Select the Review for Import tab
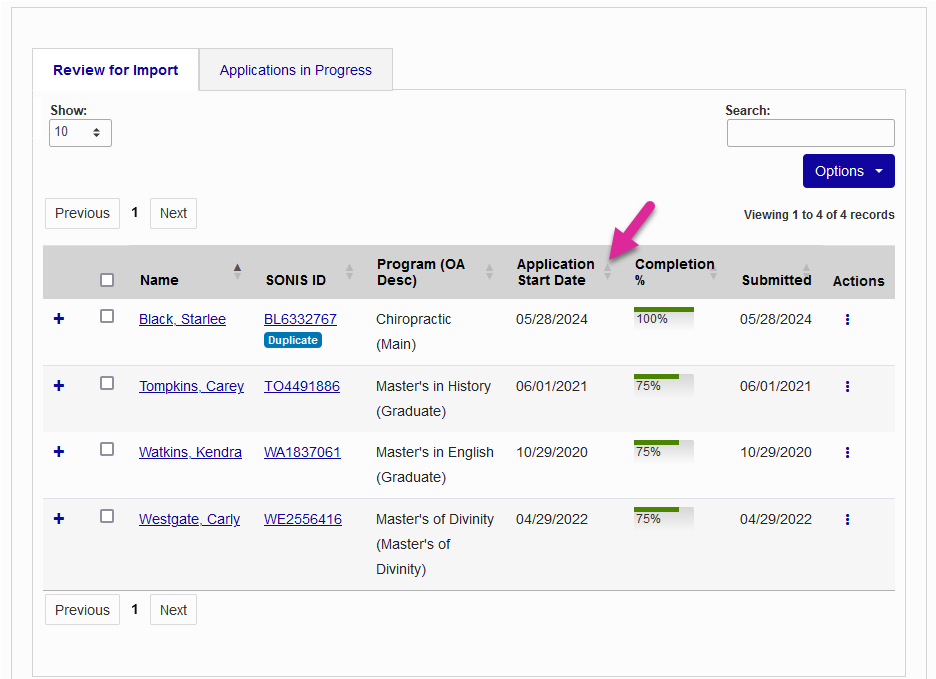The height and width of the screenshot is (679, 936). click(x=115, y=69)
